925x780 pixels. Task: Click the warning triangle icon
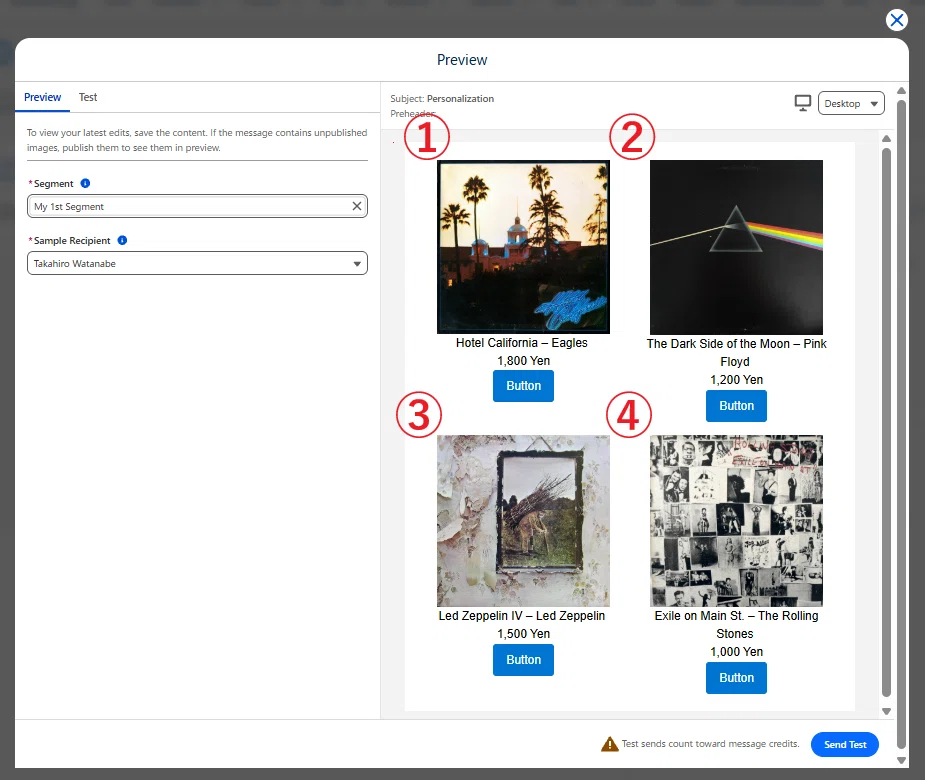[x=609, y=745]
